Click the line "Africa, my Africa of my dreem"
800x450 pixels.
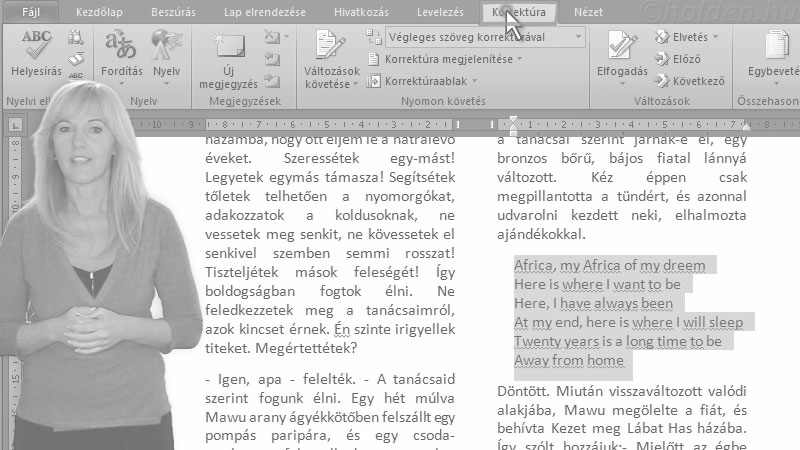(610, 265)
